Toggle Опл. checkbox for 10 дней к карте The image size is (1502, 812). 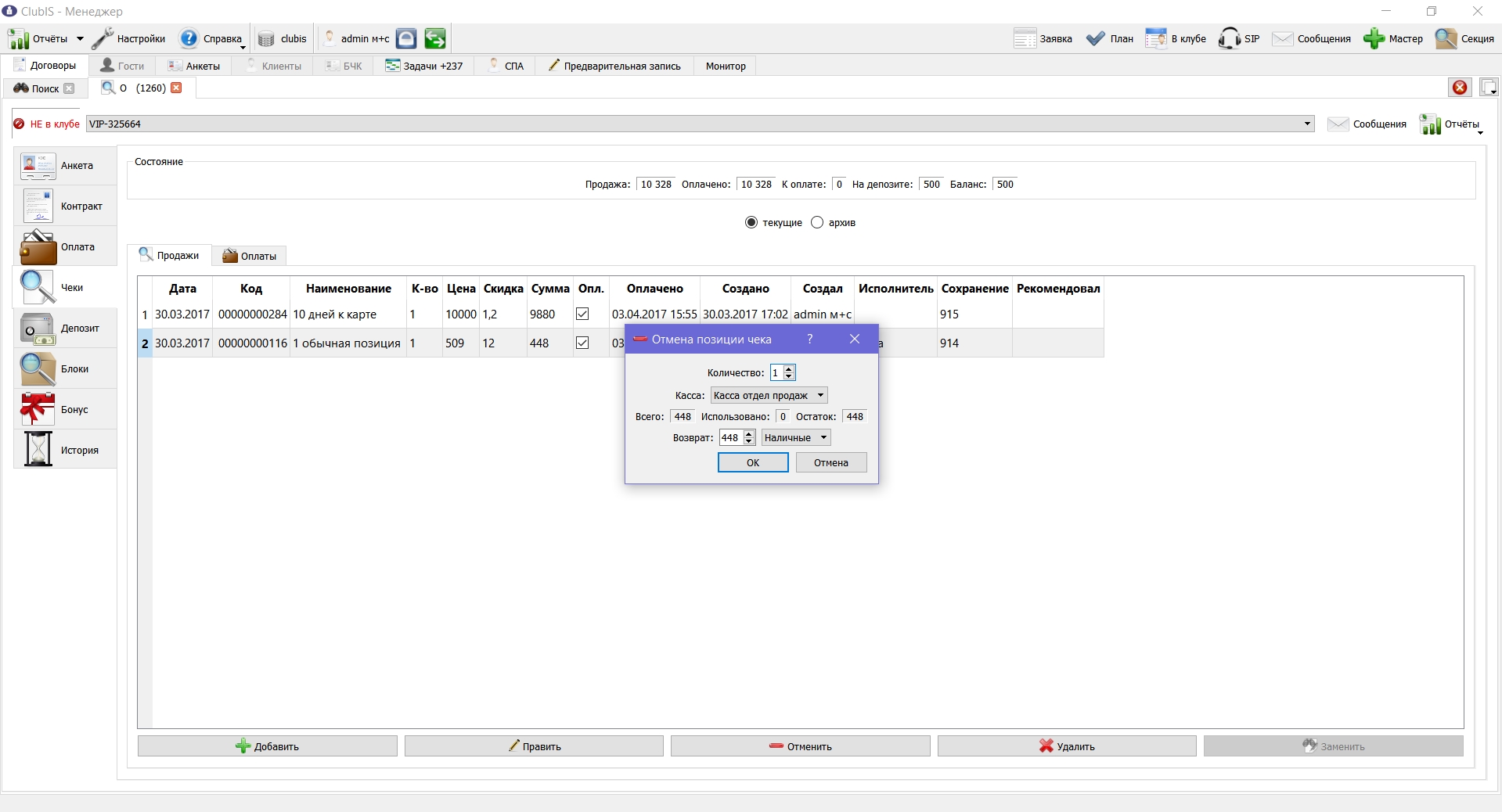582,314
